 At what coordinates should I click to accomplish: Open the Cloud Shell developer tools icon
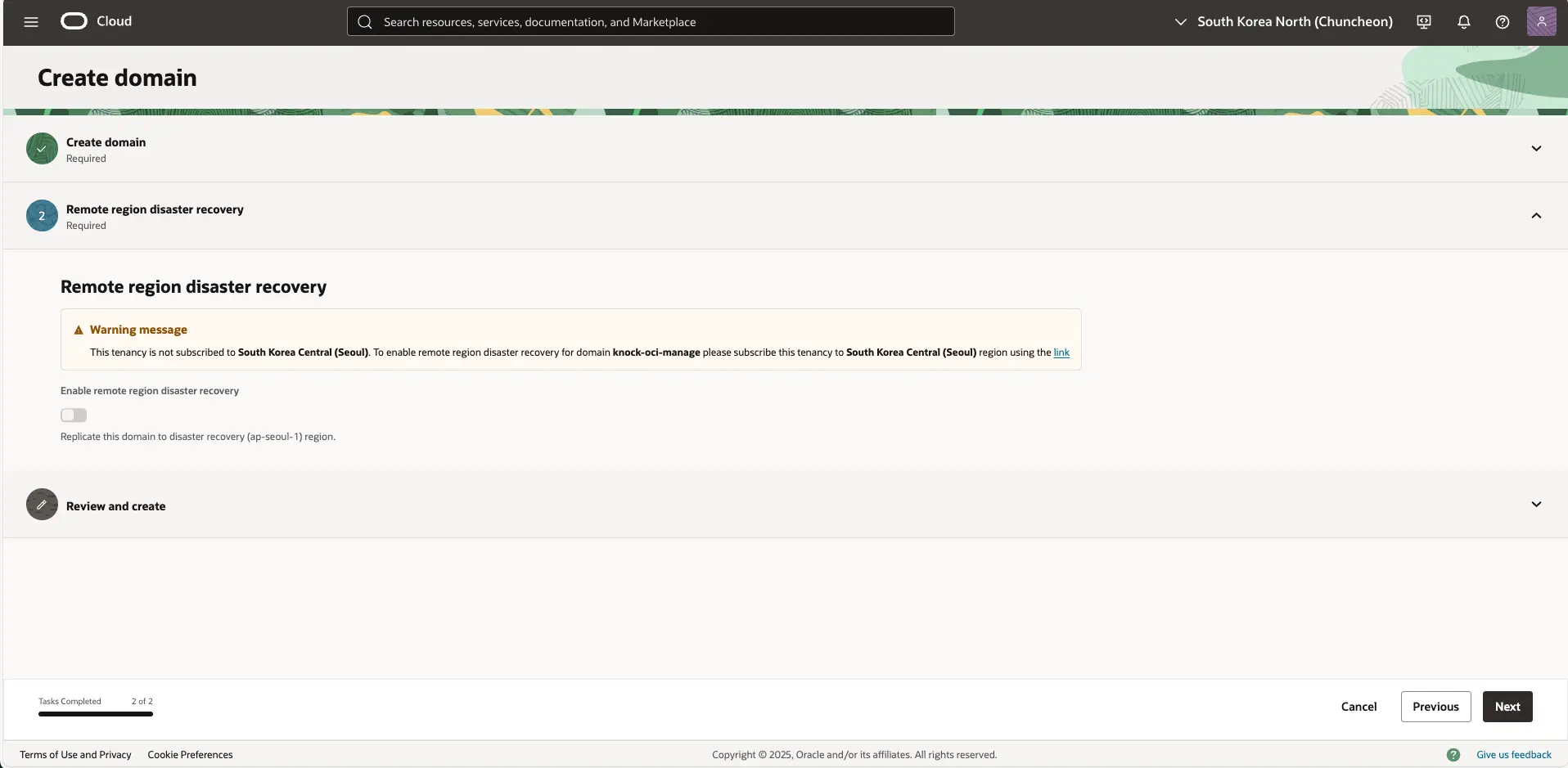click(1423, 22)
